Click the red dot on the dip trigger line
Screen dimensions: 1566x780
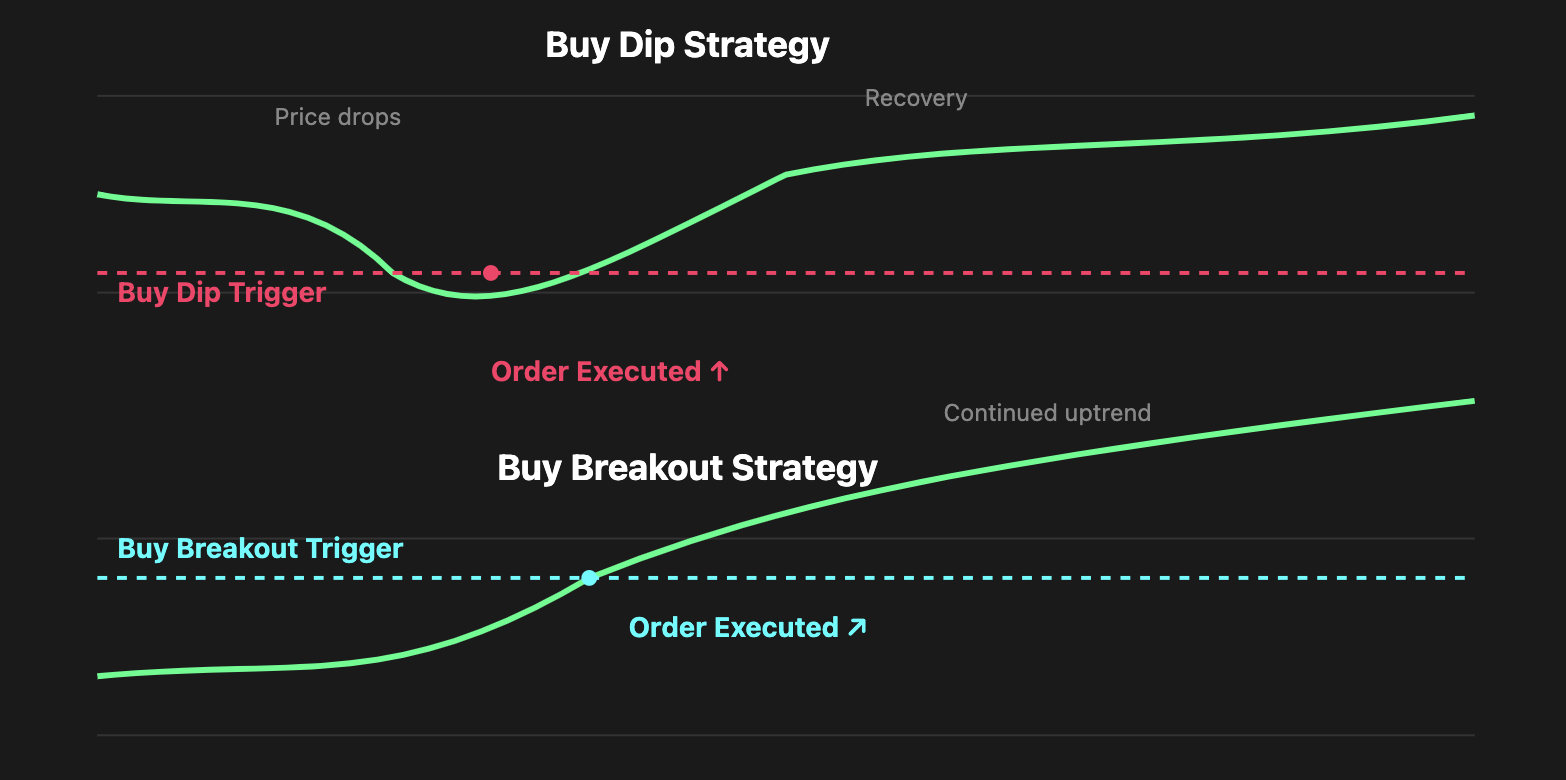tap(491, 273)
